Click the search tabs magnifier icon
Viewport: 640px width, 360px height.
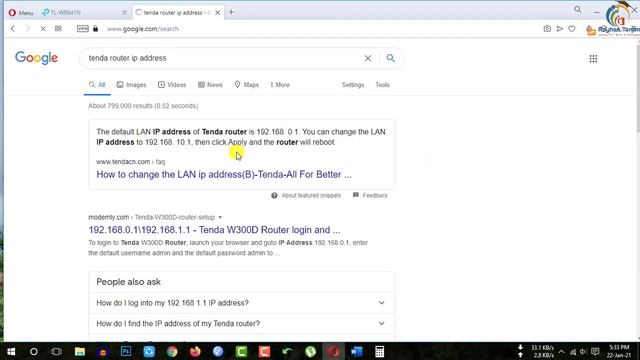pos(578,9)
